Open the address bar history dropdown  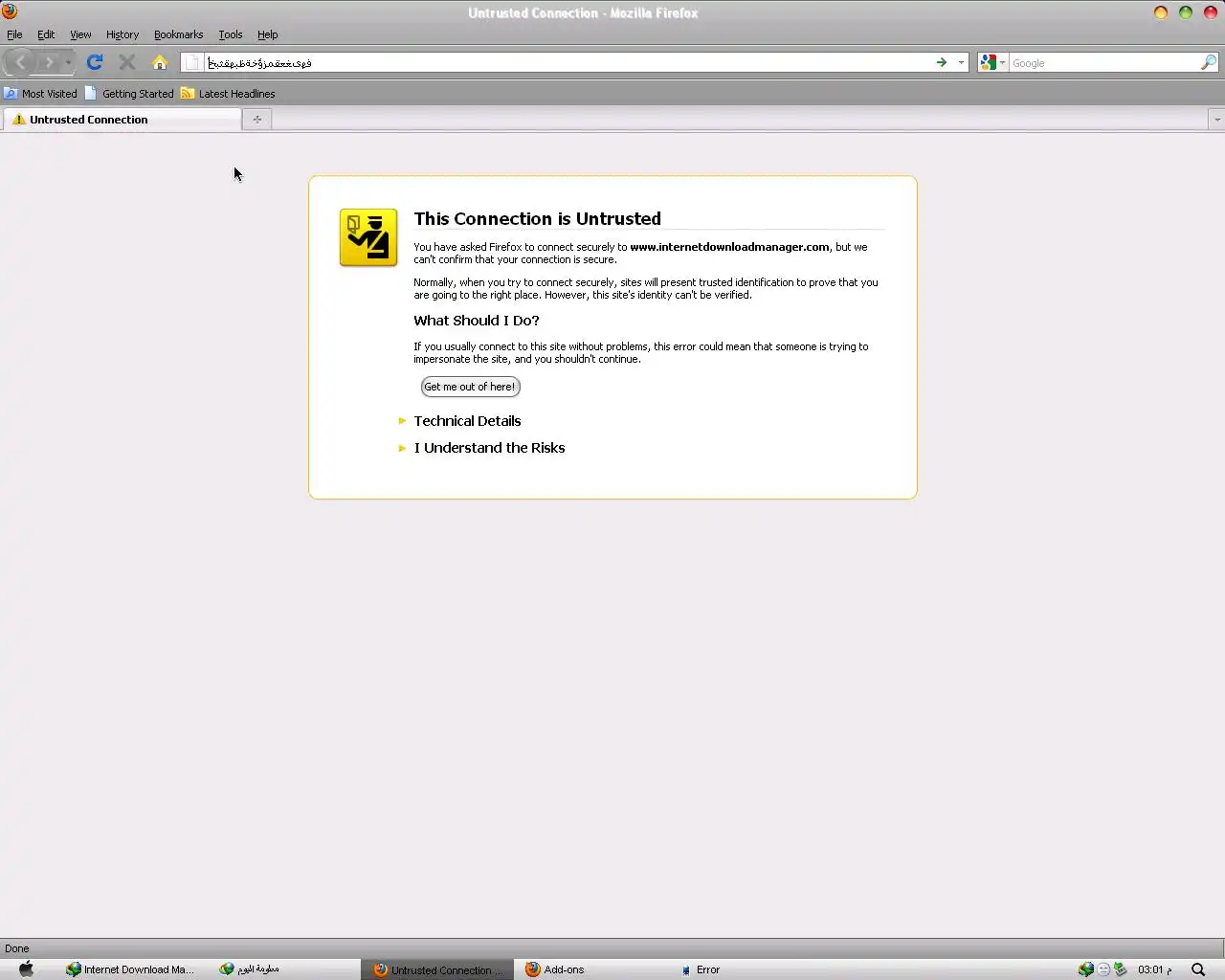[x=961, y=62]
